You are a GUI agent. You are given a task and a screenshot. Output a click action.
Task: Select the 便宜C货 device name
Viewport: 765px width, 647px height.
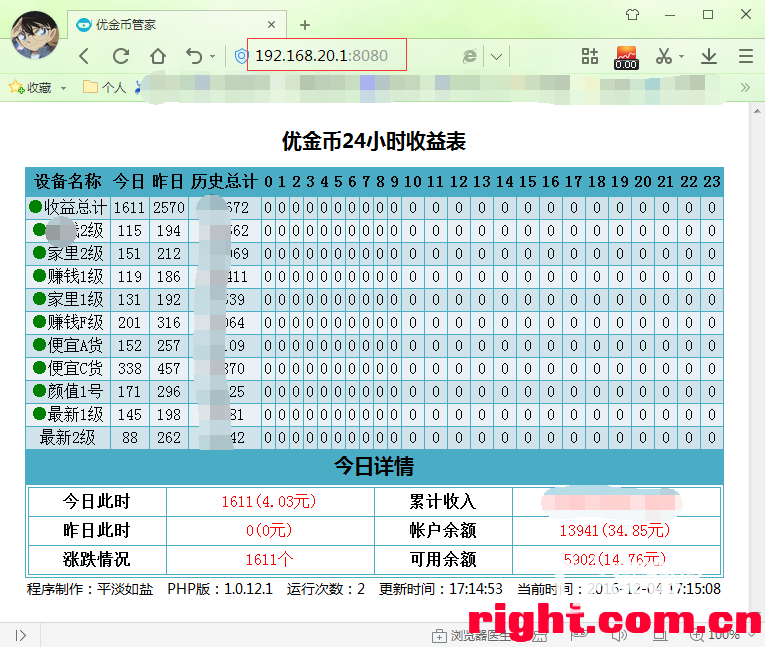[x=76, y=368]
